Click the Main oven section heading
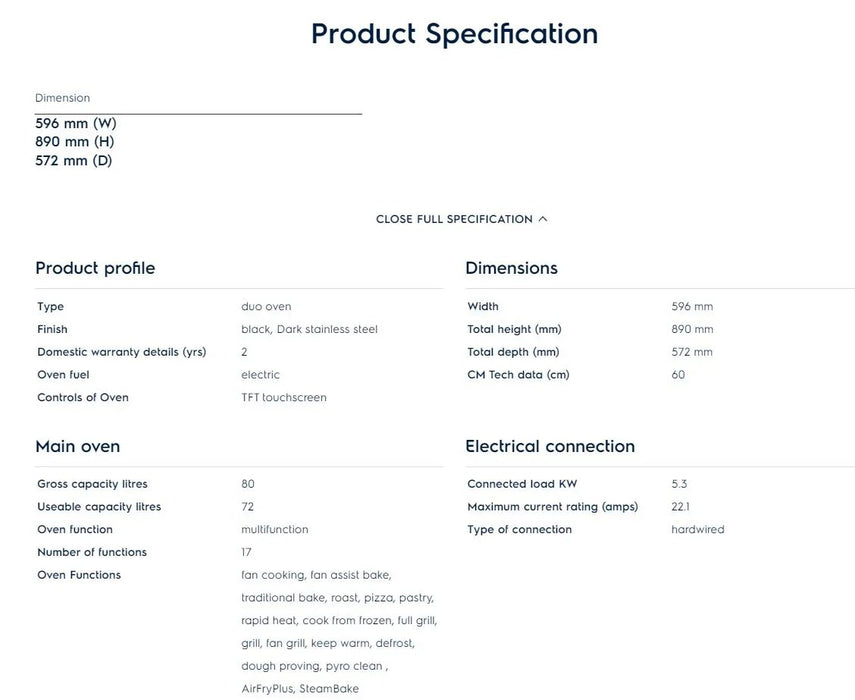Viewport: 855px width, 700px height. (x=77, y=446)
